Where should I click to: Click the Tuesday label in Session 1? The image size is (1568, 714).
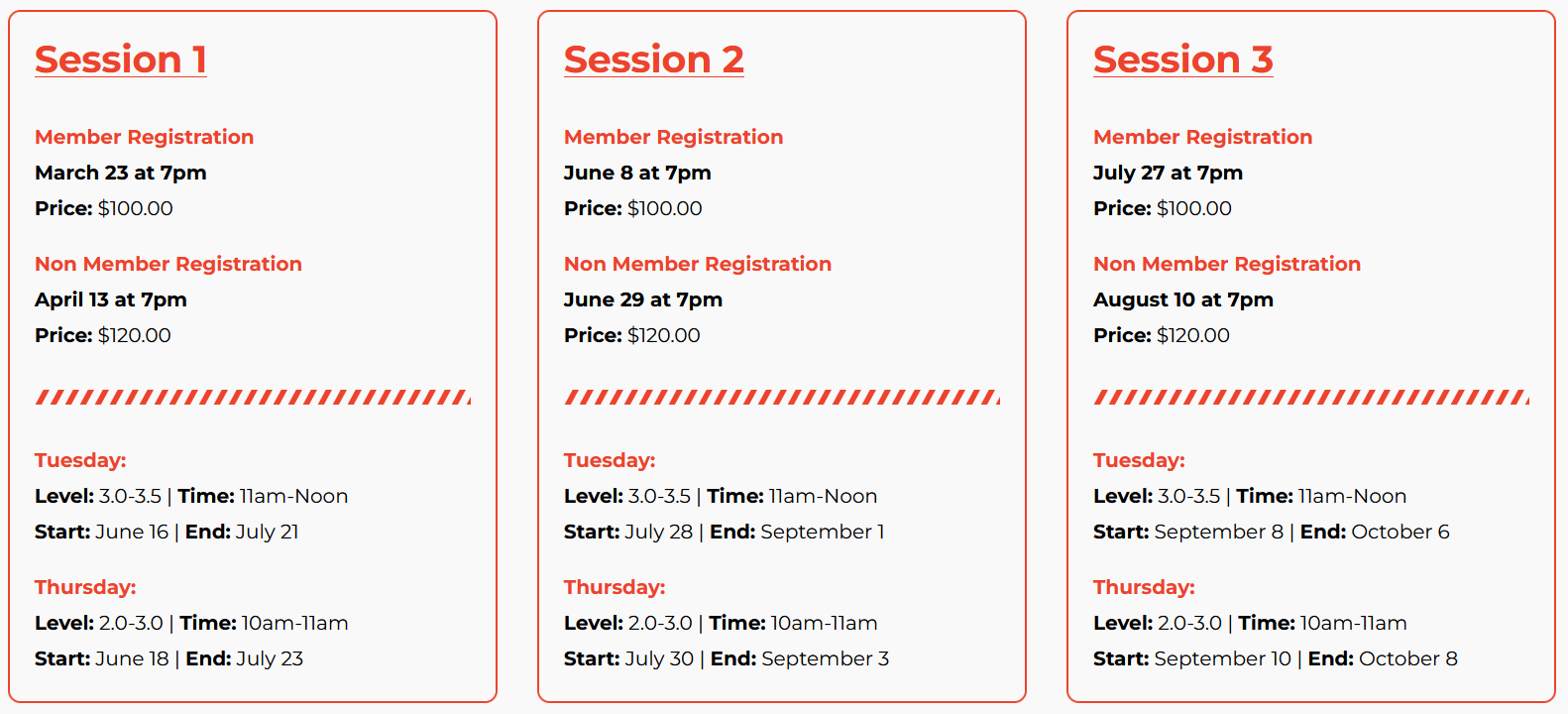tap(80, 460)
